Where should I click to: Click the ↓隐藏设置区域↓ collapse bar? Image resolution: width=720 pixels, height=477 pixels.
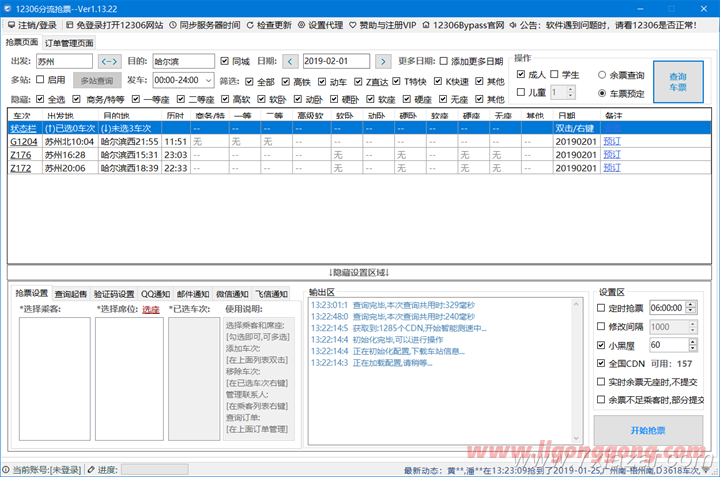359,272
